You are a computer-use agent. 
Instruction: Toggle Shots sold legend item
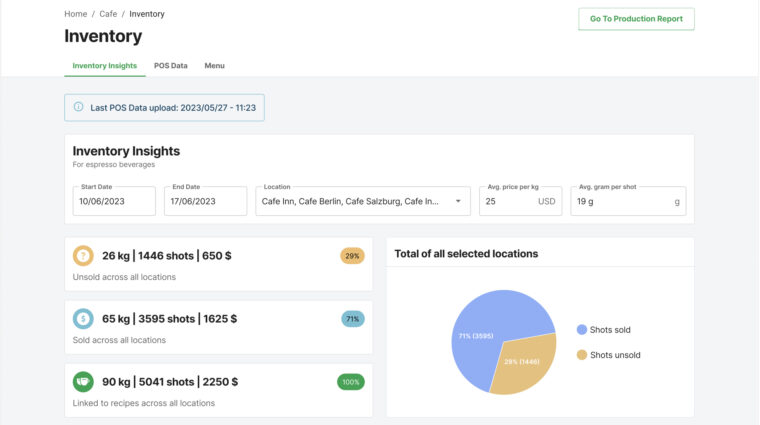pyautogui.click(x=604, y=330)
